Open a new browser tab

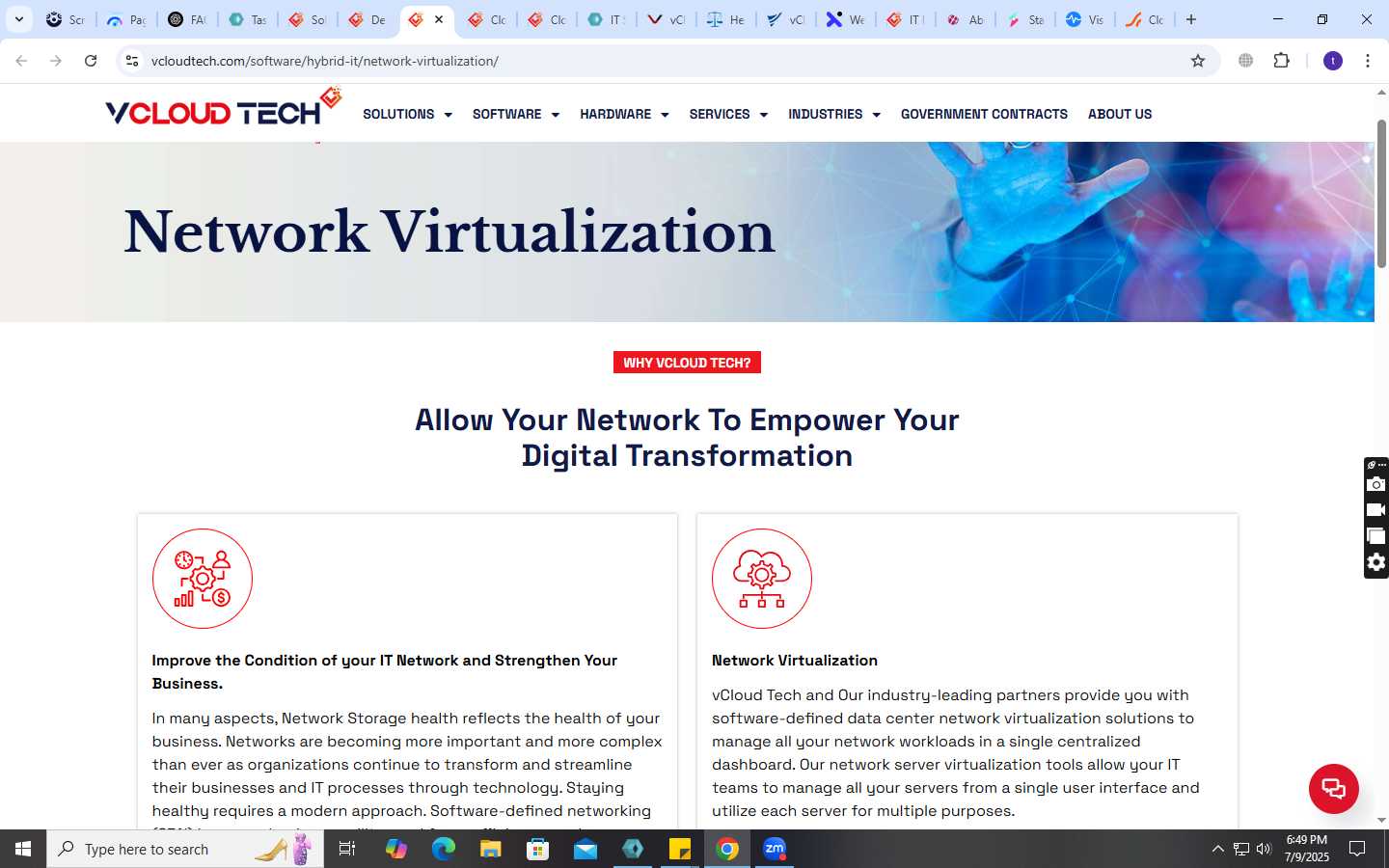1191,19
